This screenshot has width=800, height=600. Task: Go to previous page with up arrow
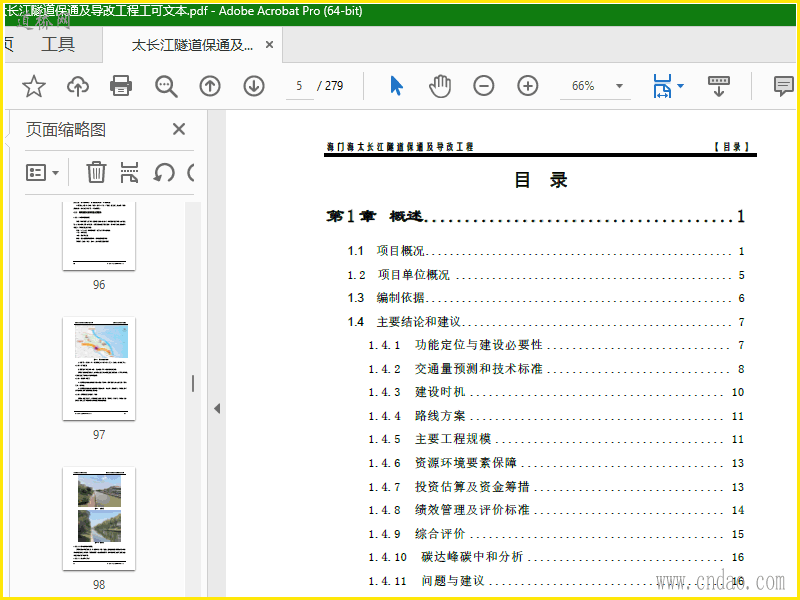coord(210,86)
